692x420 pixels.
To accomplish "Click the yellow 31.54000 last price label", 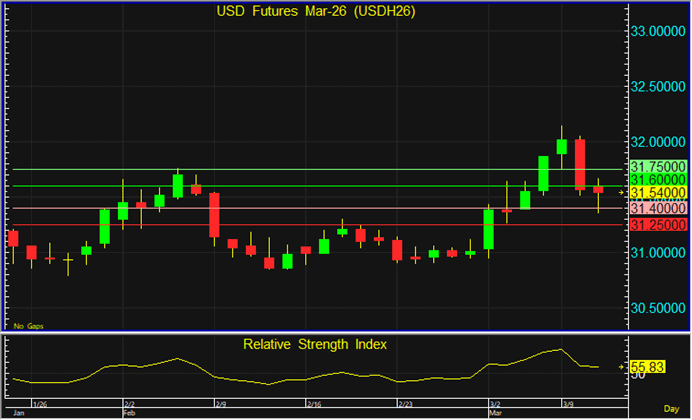I will pos(657,192).
